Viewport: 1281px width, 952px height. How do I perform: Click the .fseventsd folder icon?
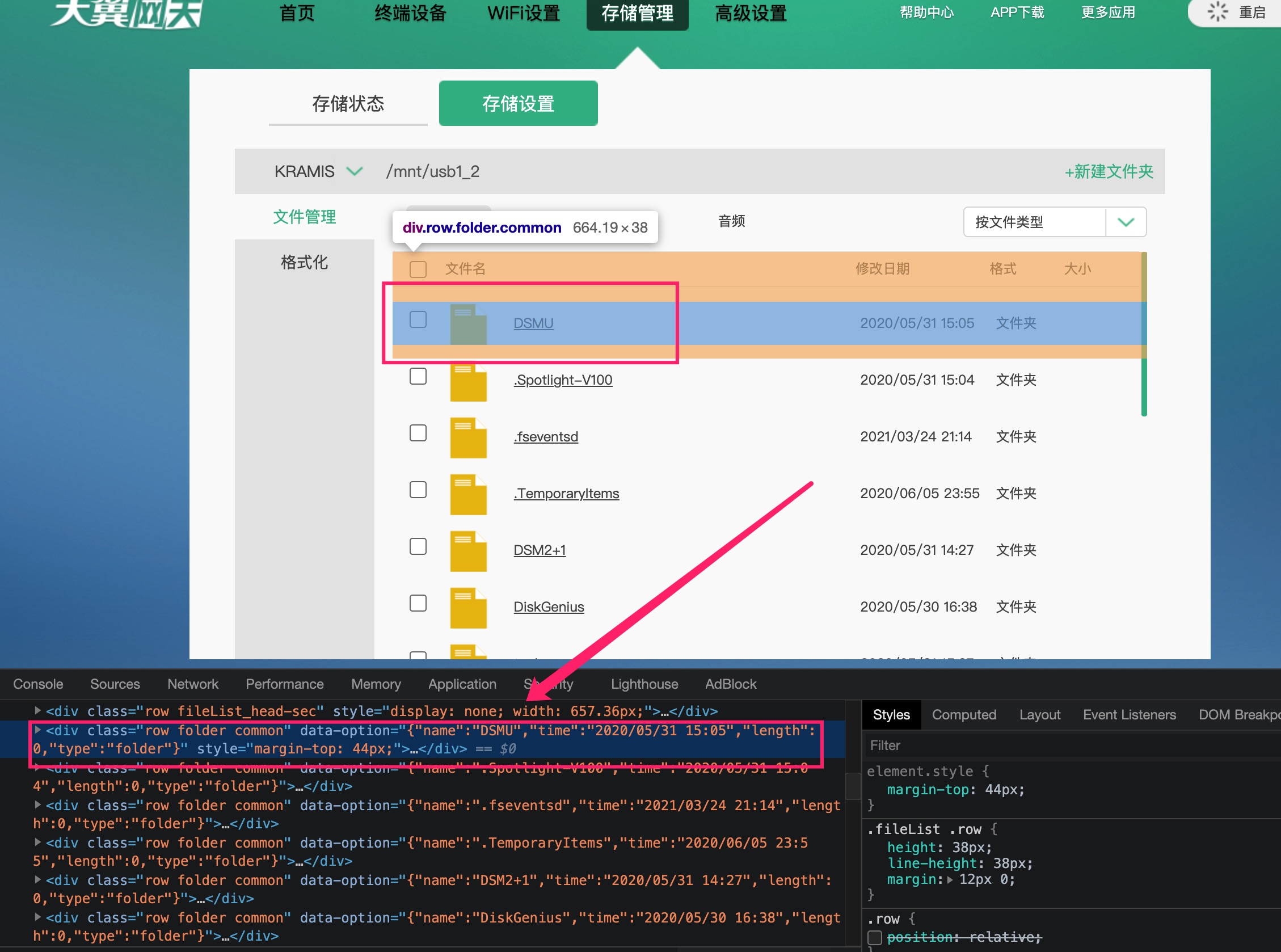tap(468, 438)
